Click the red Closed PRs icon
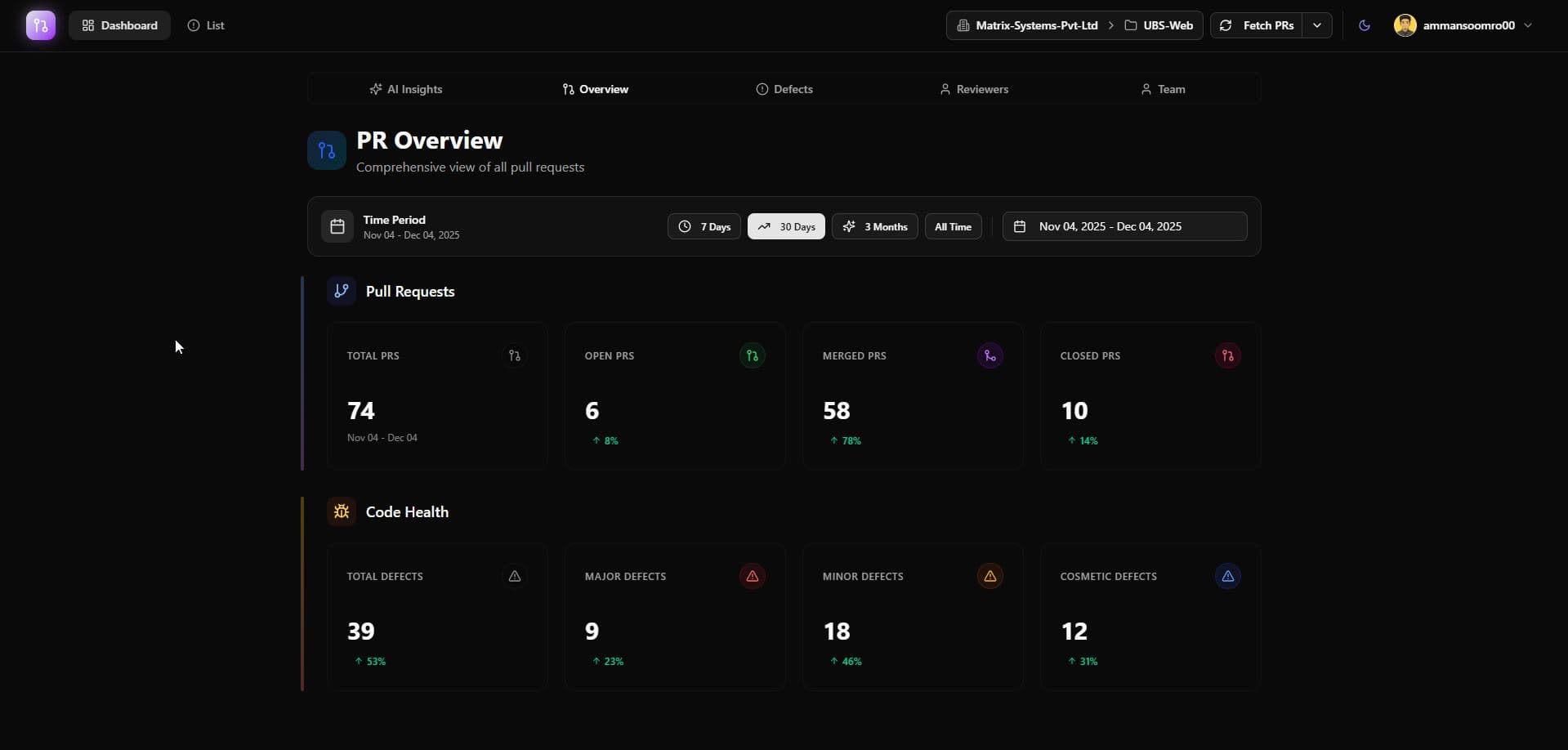This screenshot has width=1568, height=750. (1228, 355)
